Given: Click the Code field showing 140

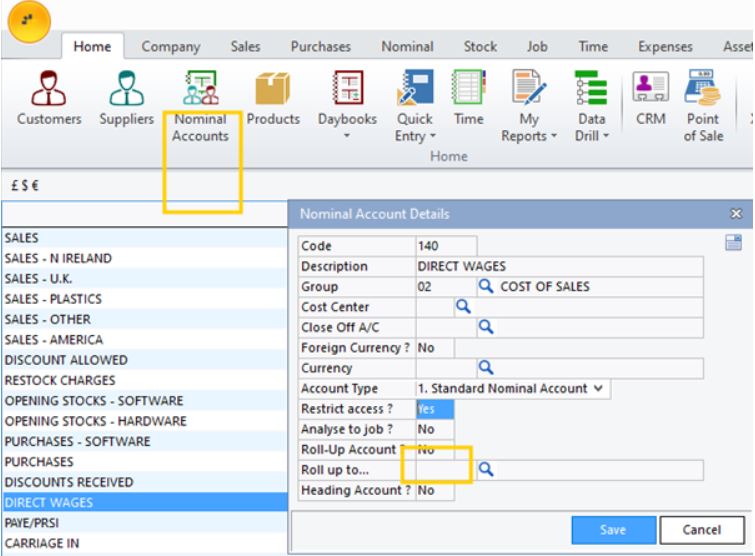Looking at the screenshot, I should (x=446, y=246).
